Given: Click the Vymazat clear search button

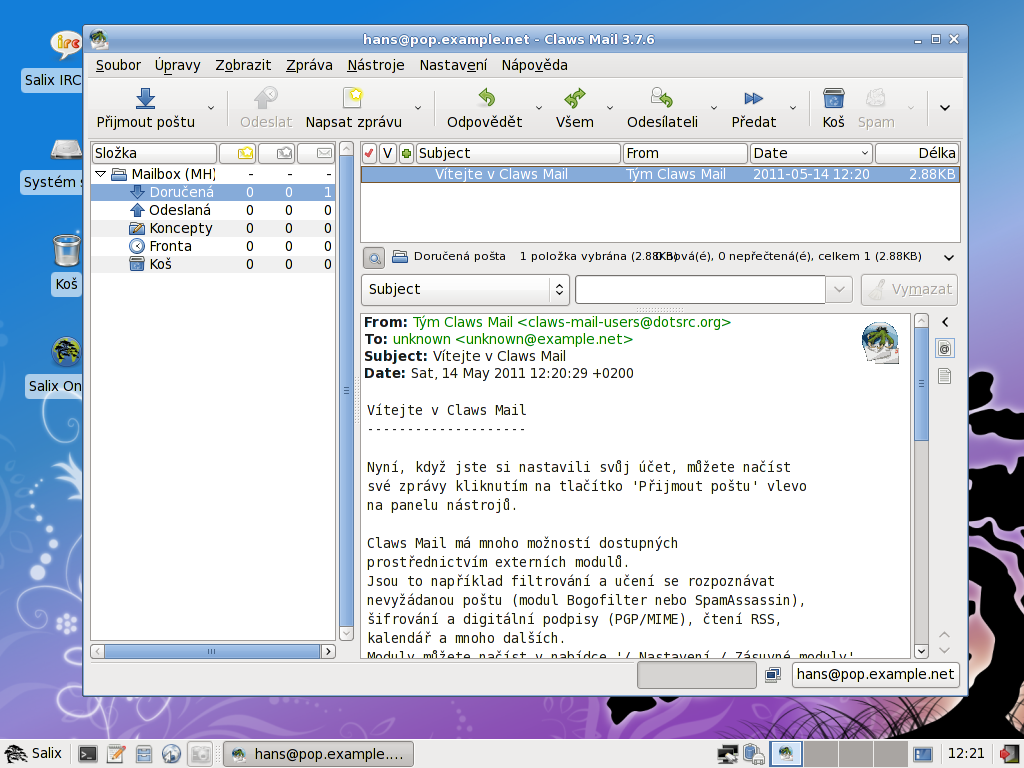Looking at the screenshot, I should [x=910, y=289].
